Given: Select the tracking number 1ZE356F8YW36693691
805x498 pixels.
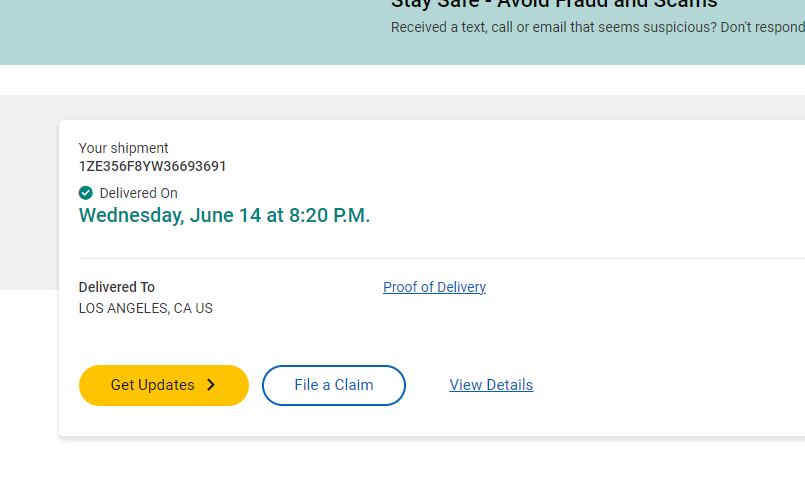Looking at the screenshot, I should coord(152,166).
